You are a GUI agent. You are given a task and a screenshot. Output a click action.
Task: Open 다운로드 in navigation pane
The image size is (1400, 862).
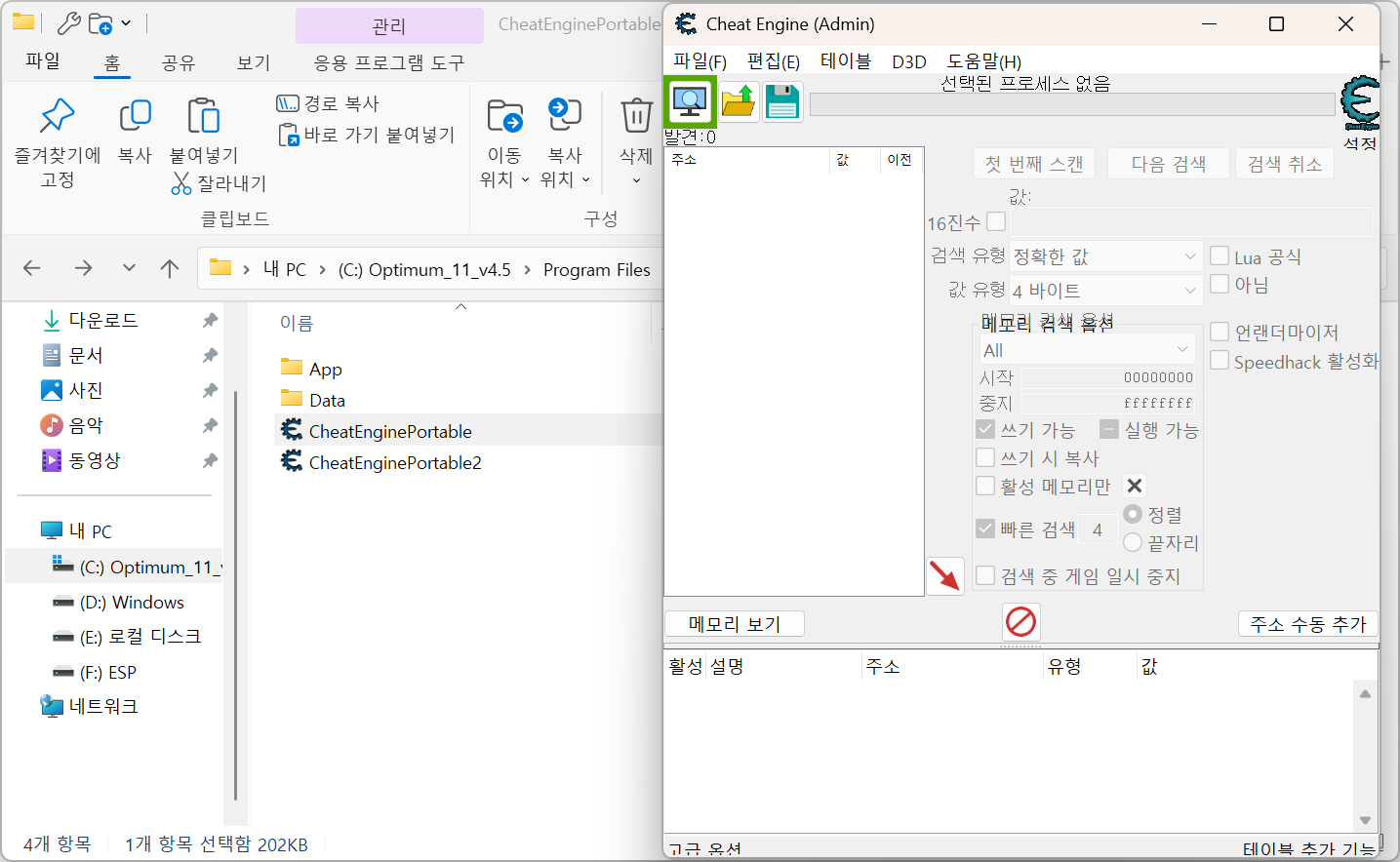[x=91, y=320]
